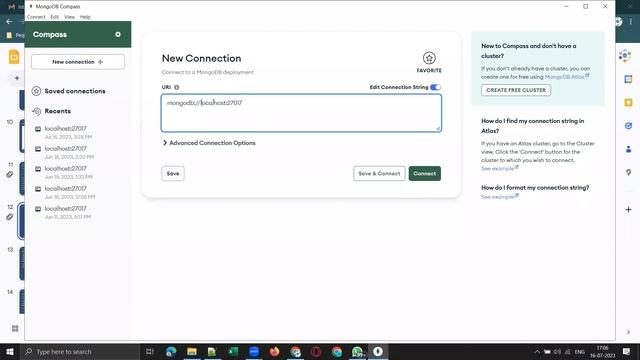The height and width of the screenshot is (360, 640).
Task: Click the maps pin icon in the browser side panel
Action: (x=629, y=173)
